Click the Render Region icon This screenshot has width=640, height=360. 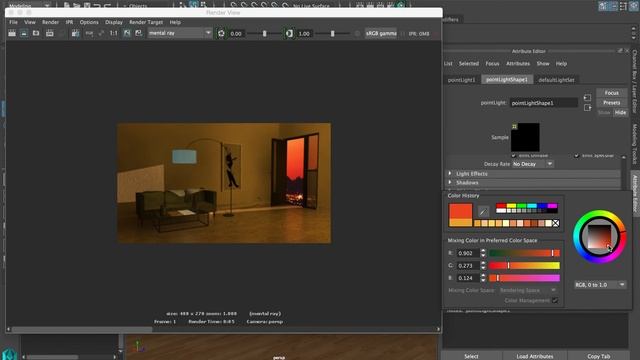click(24, 33)
